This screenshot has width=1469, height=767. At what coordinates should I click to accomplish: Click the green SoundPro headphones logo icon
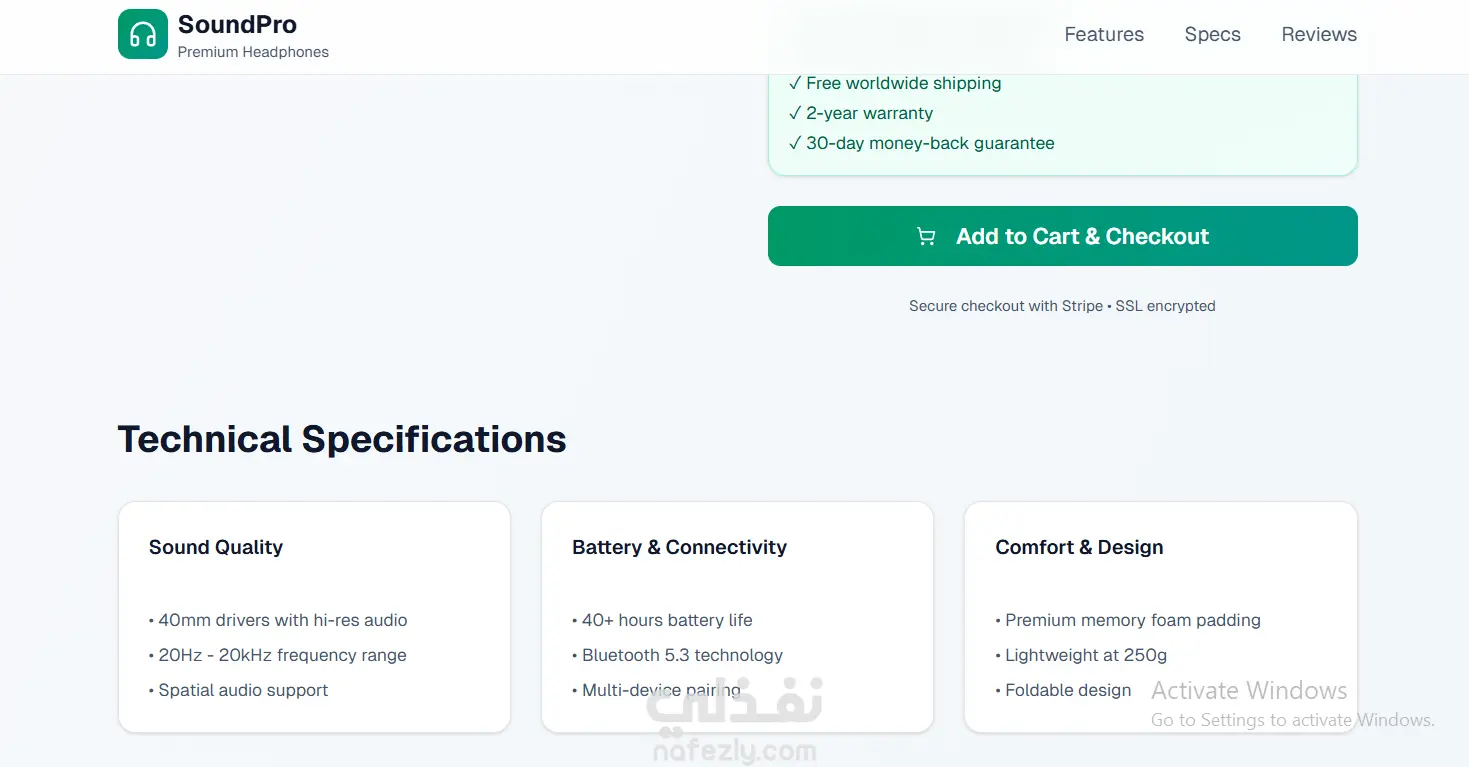tap(143, 35)
